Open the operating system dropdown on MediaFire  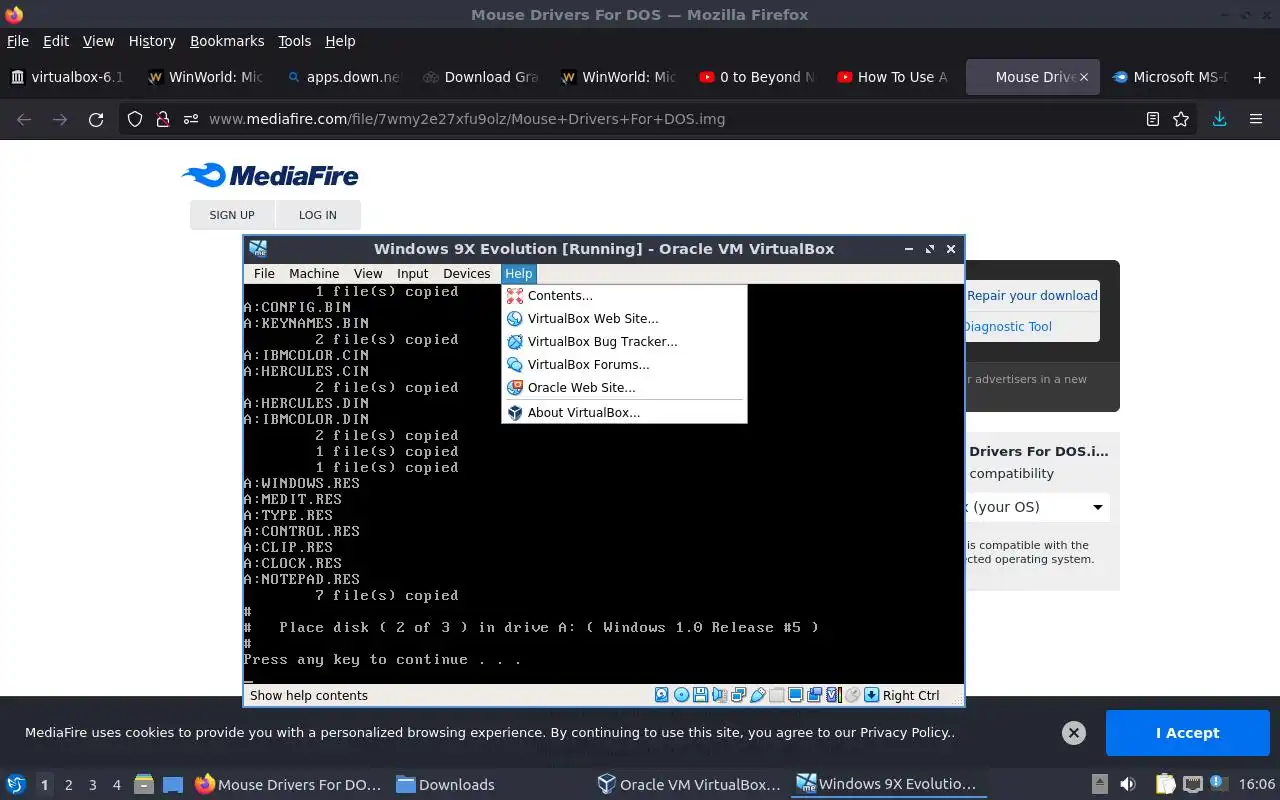(x=1036, y=507)
